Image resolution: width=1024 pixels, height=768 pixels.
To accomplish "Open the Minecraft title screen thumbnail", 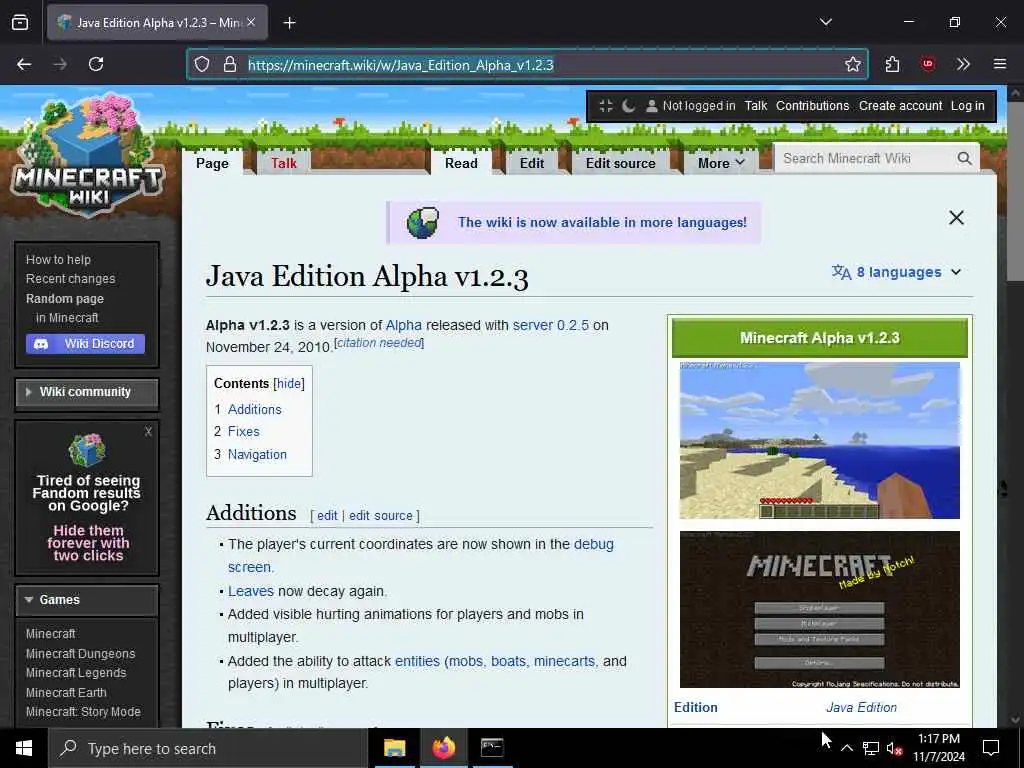I will 820,609.
